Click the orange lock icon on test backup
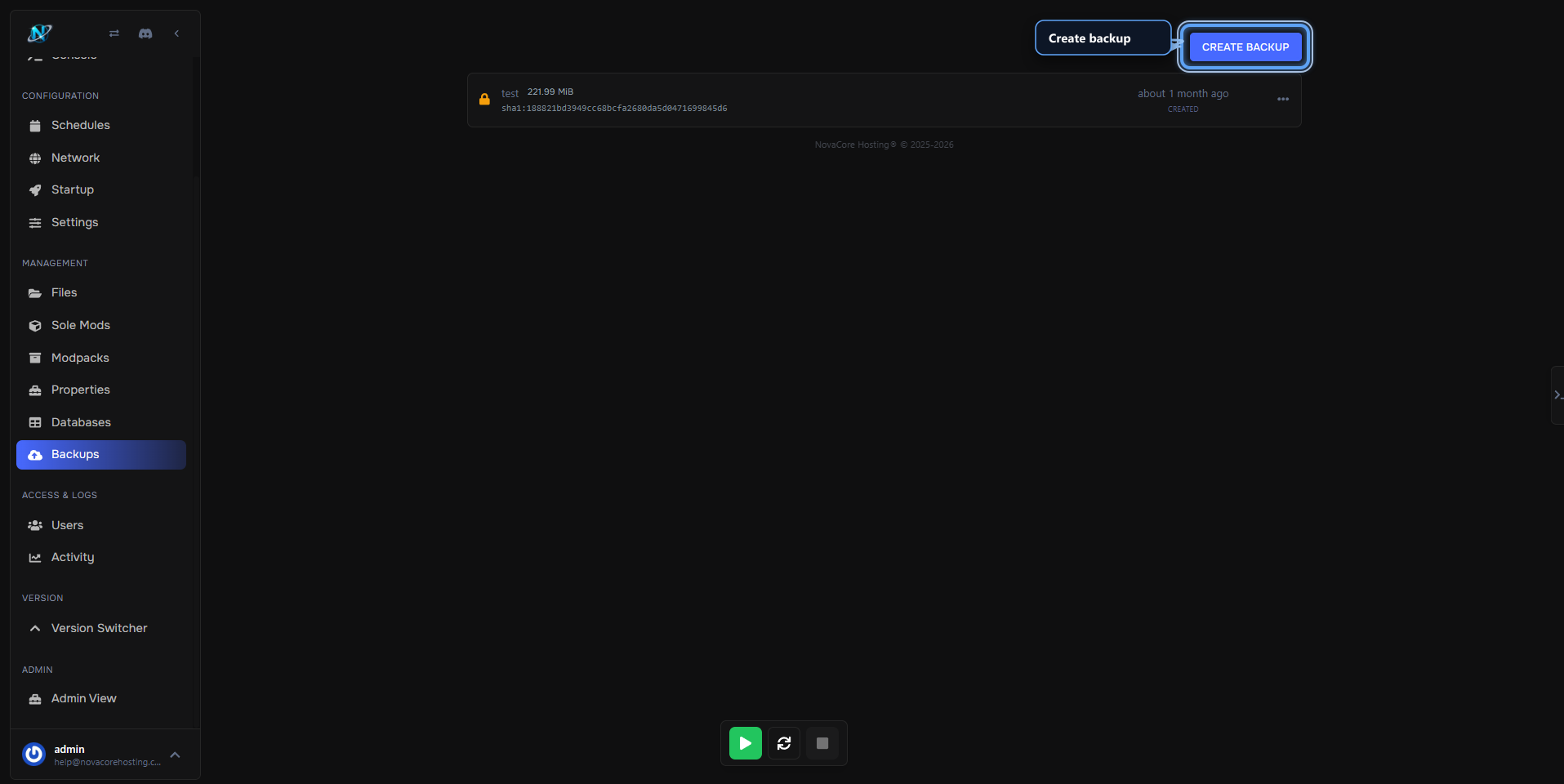This screenshot has height=784, width=1564. coord(484,99)
